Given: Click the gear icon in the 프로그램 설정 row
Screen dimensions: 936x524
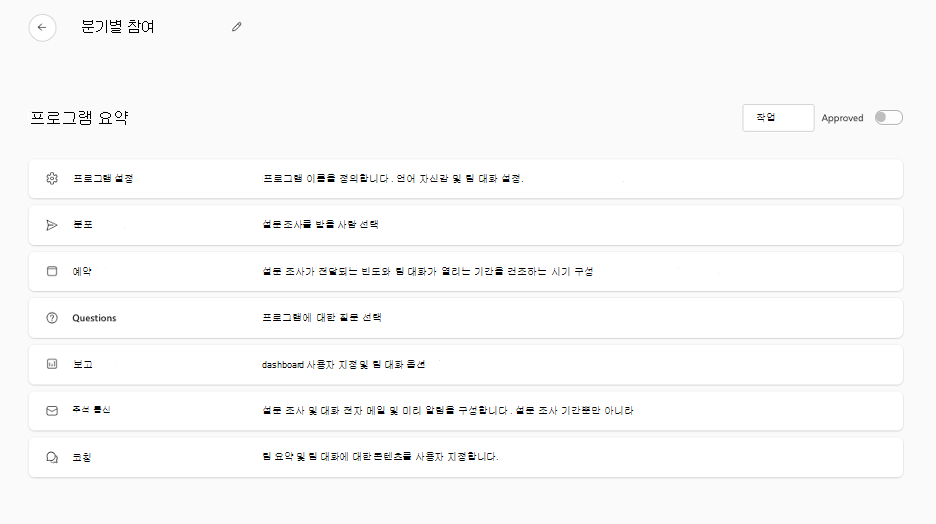Looking at the screenshot, I should 52,178.
